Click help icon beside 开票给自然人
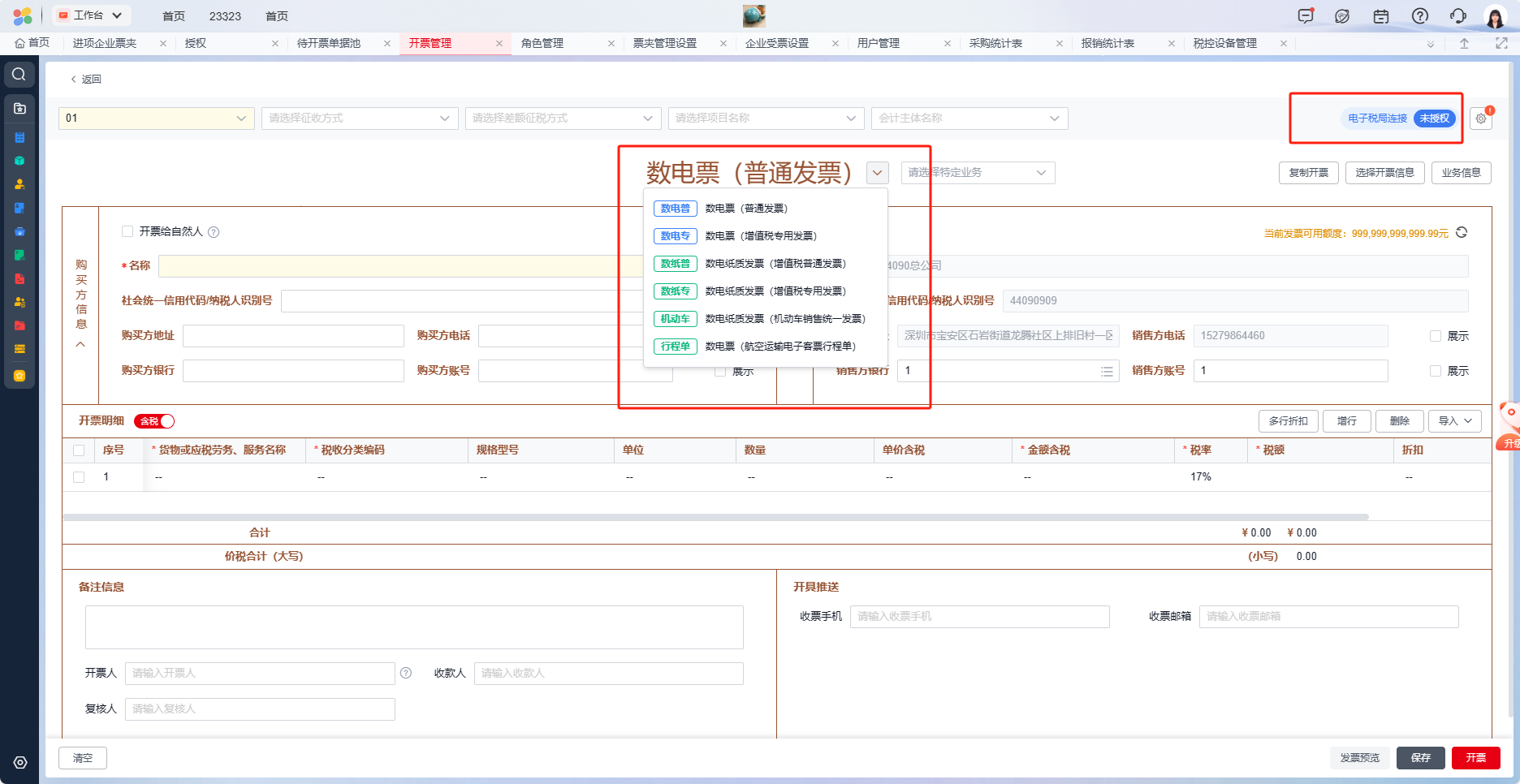1520x784 pixels. 214,232
